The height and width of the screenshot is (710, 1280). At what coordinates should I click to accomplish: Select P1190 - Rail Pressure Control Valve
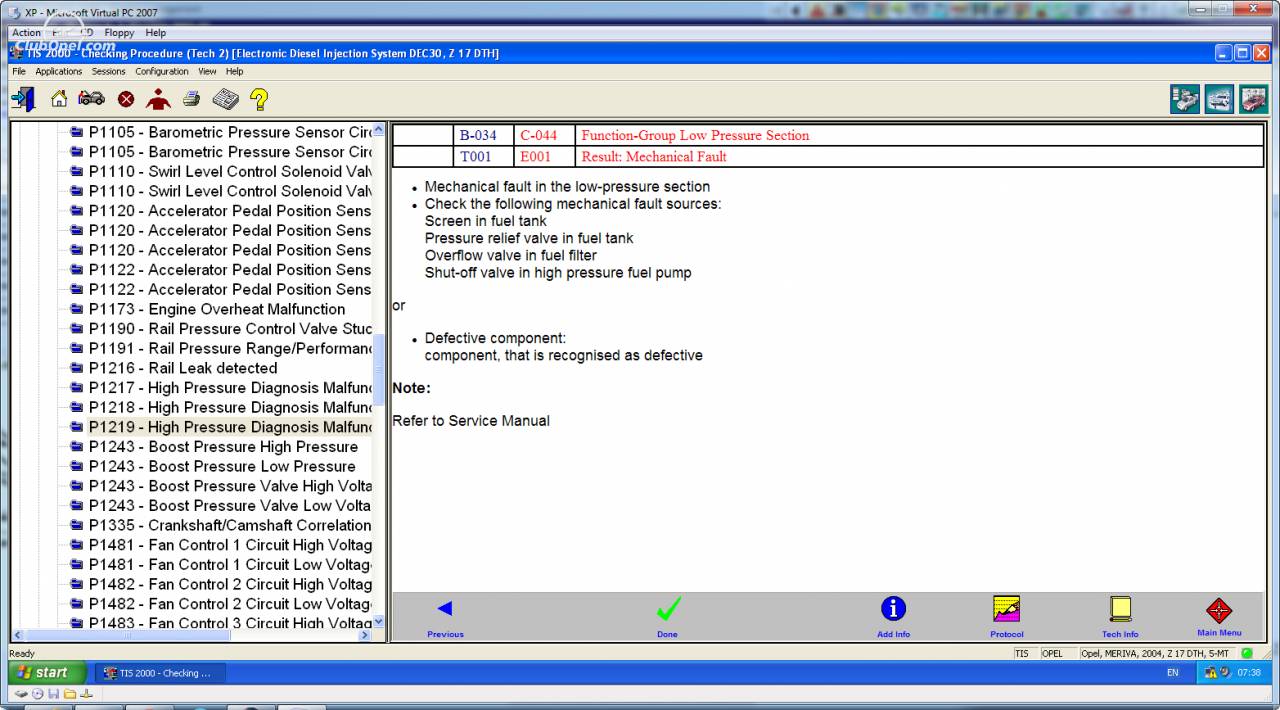(230, 329)
